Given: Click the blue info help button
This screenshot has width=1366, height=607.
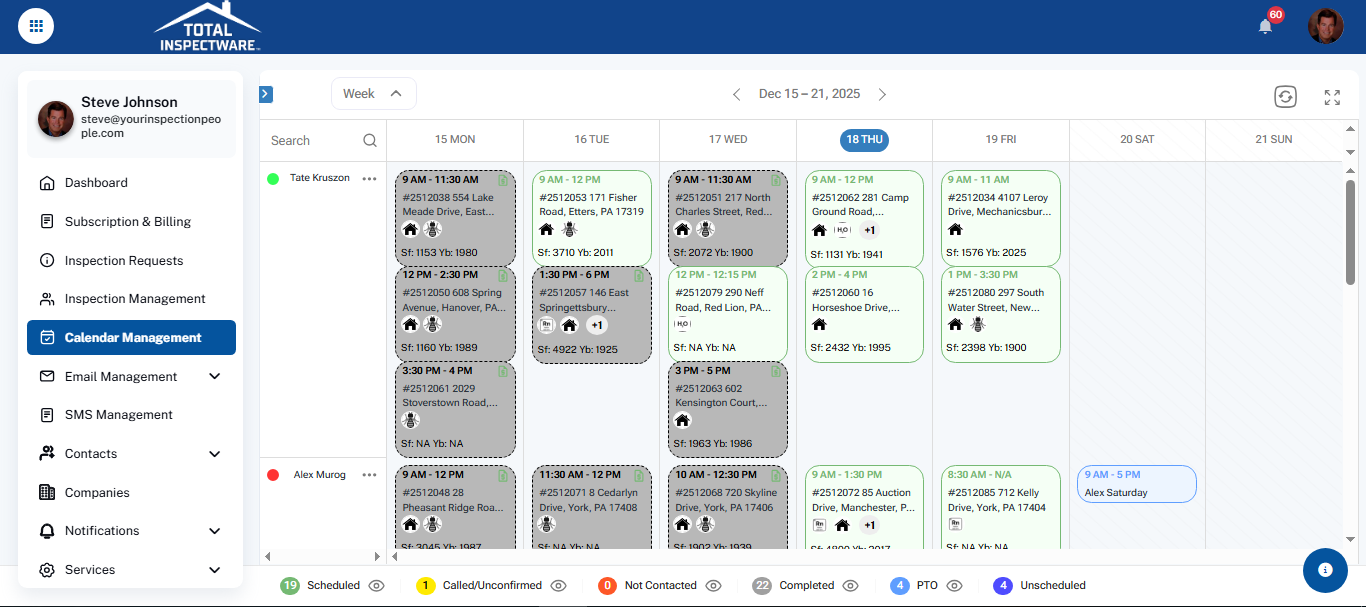Looking at the screenshot, I should [x=1325, y=570].
